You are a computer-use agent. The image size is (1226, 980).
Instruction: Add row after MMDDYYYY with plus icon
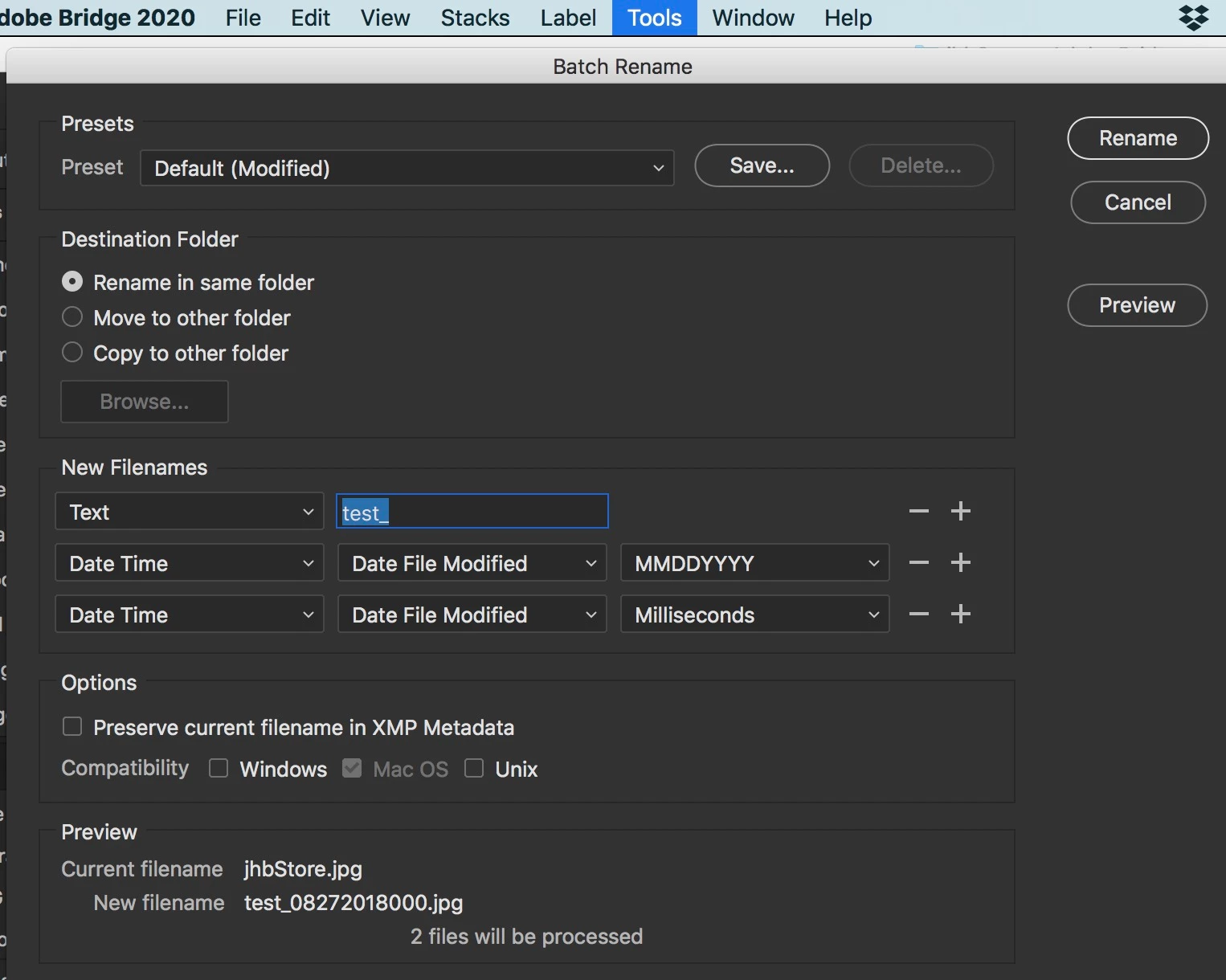coord(961,562)
